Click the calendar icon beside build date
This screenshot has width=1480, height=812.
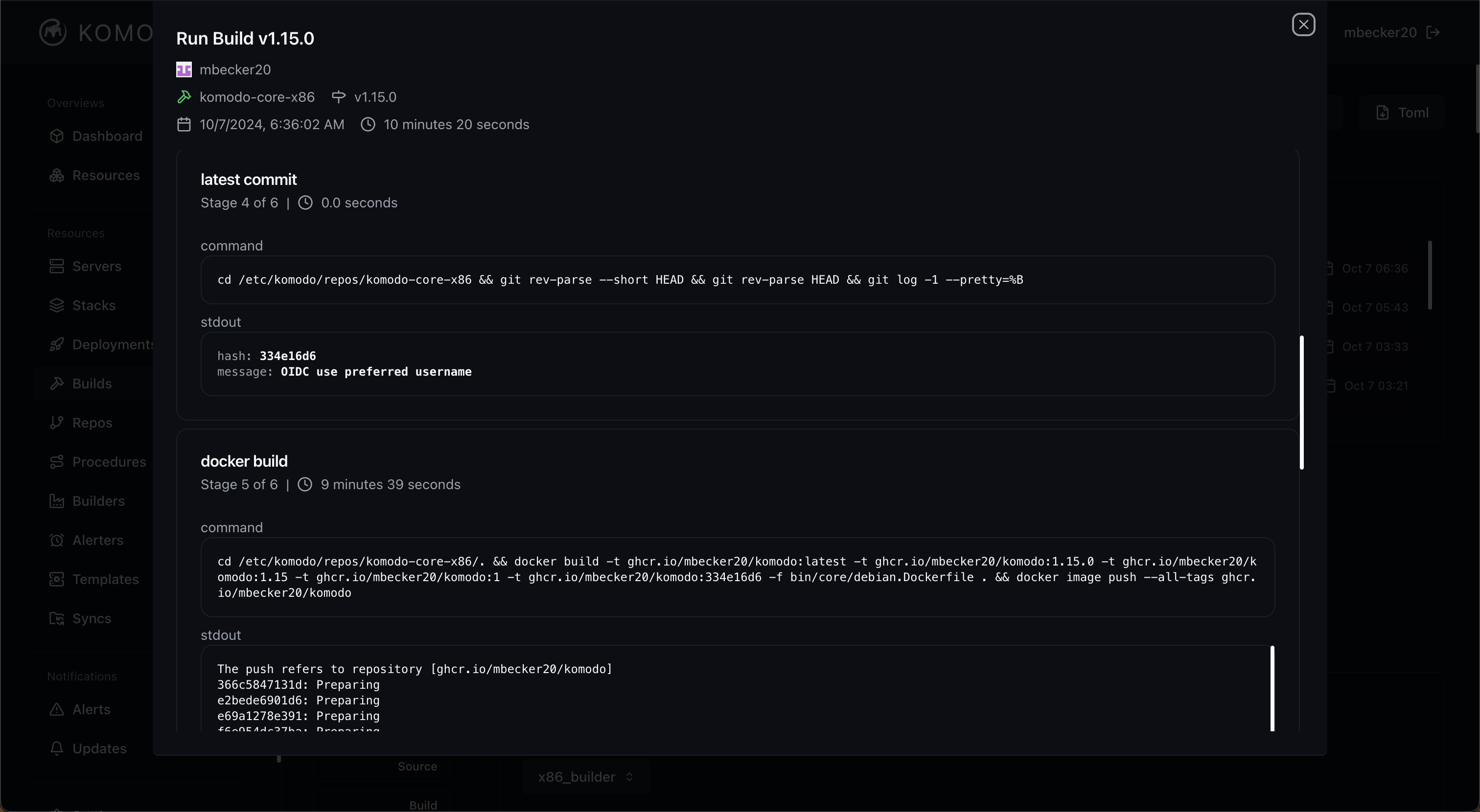184,125
